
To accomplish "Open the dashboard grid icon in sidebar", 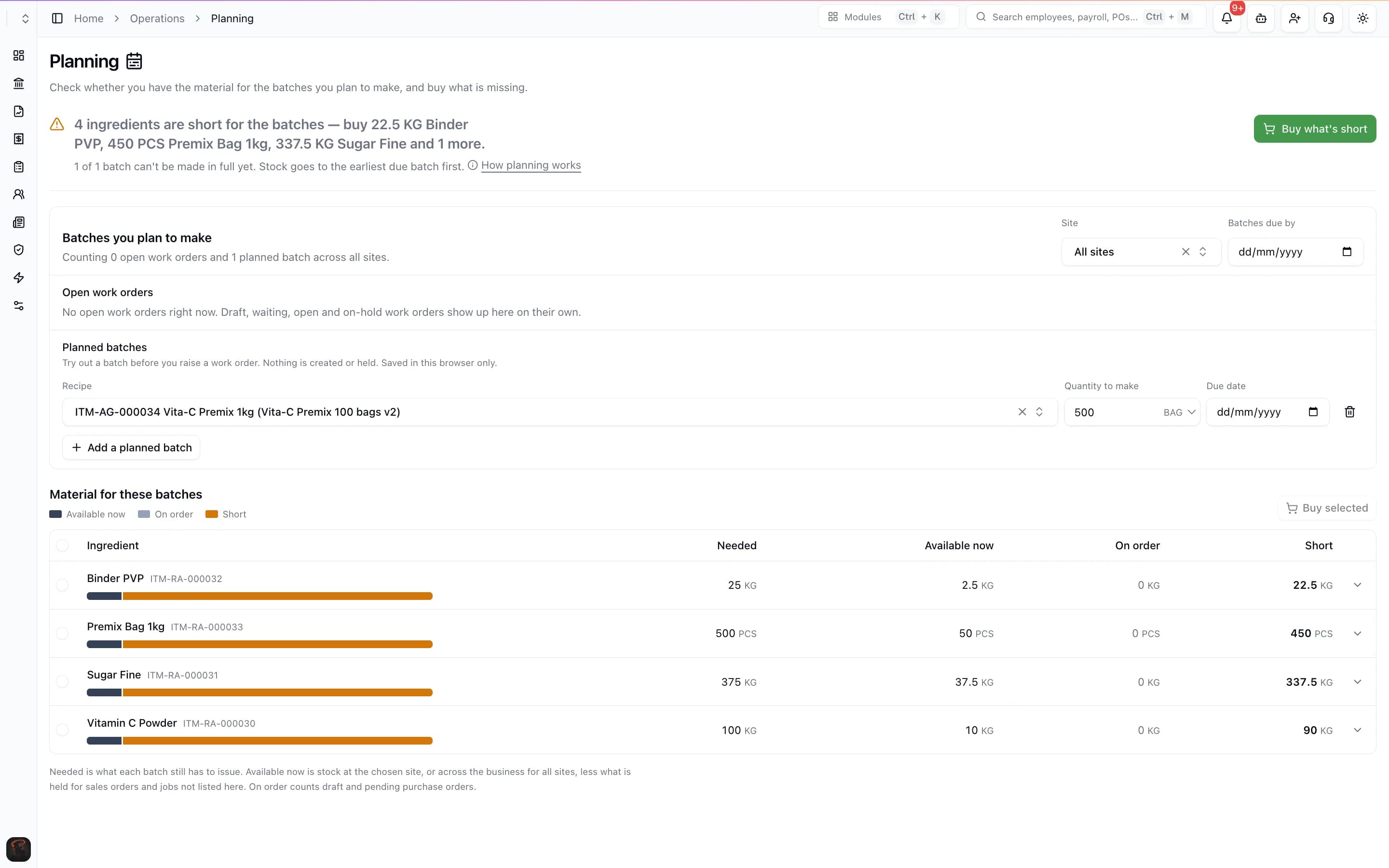I will (18, 55).
